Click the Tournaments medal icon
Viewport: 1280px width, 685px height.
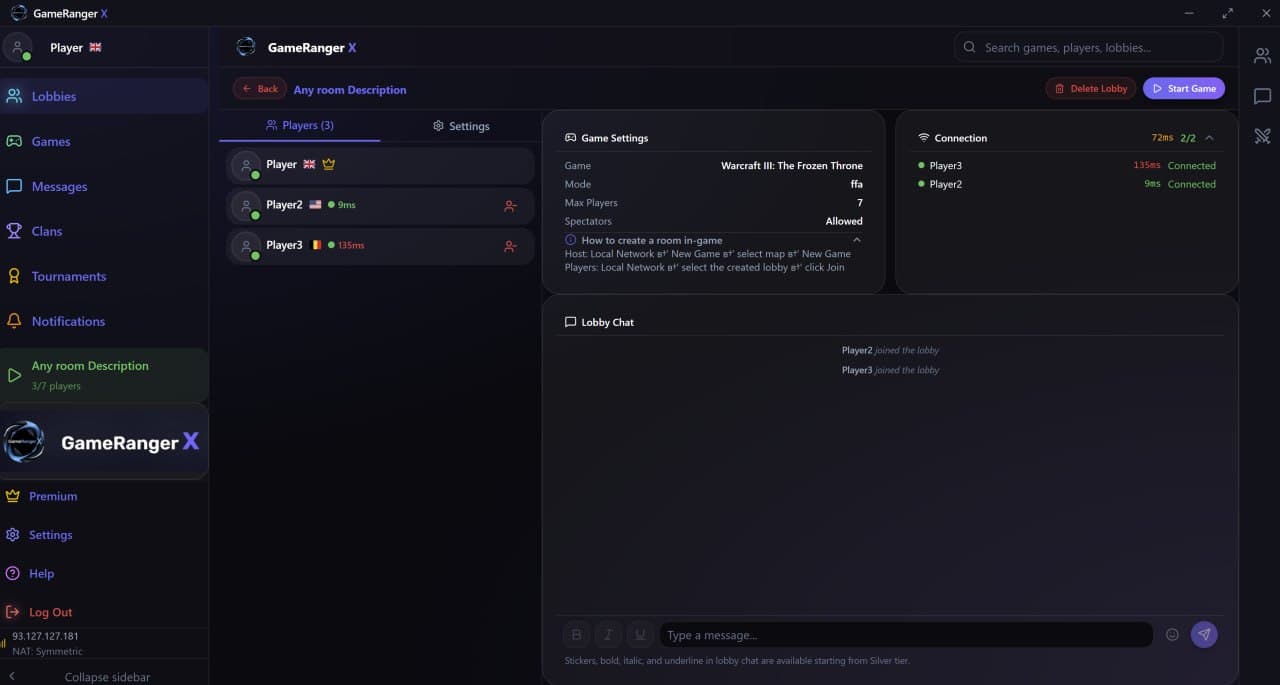(x=14, y=276)
